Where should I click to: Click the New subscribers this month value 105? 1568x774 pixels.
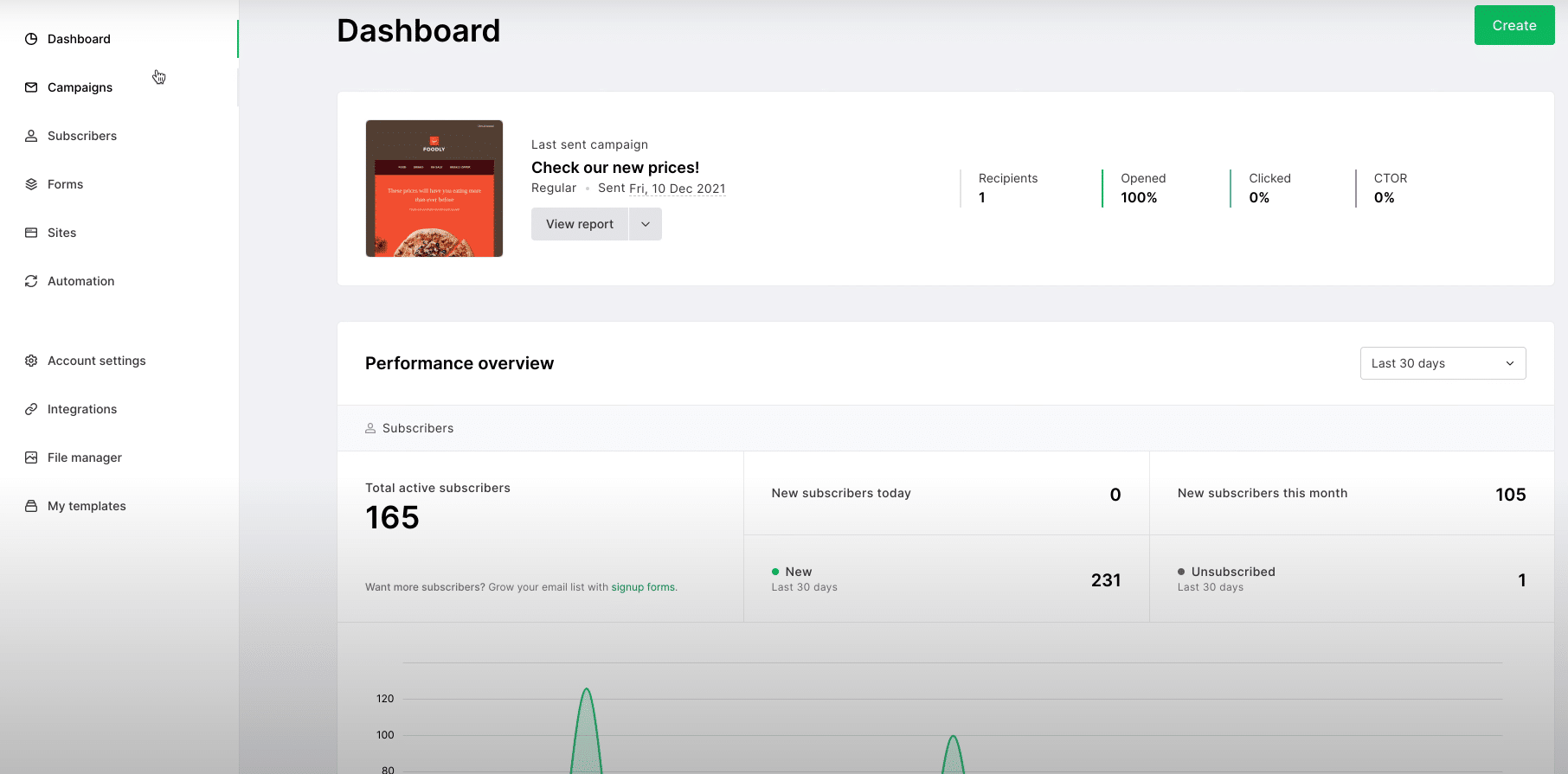point(1511,495)
